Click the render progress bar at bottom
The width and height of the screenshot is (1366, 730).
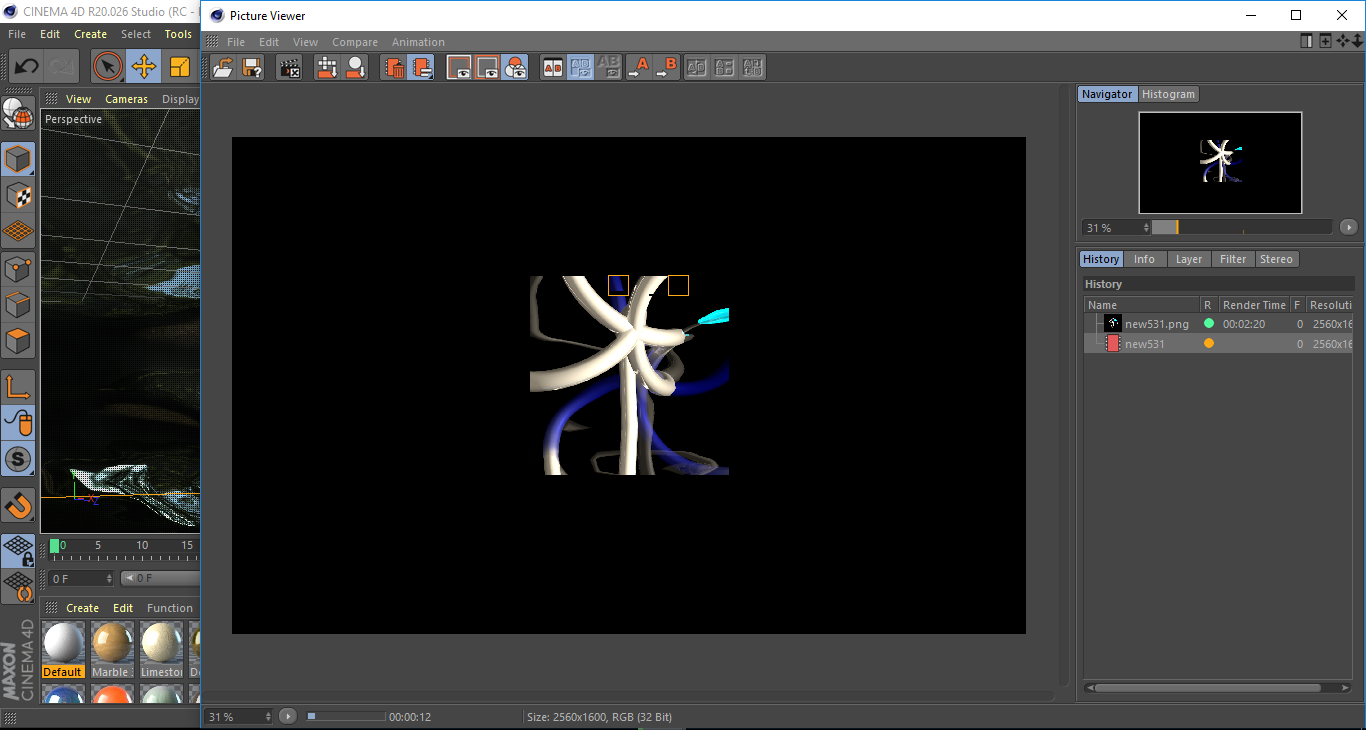tap(346, 717)
